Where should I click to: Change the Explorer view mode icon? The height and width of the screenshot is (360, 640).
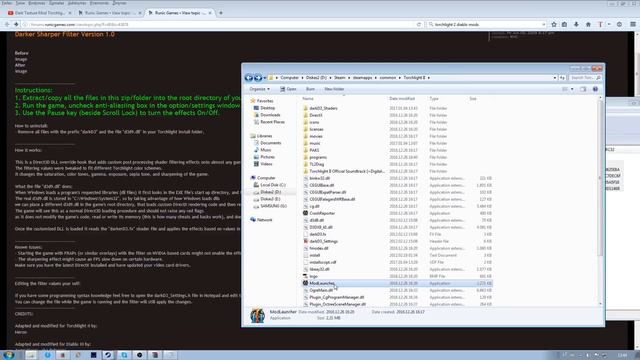tap(565, 89)
